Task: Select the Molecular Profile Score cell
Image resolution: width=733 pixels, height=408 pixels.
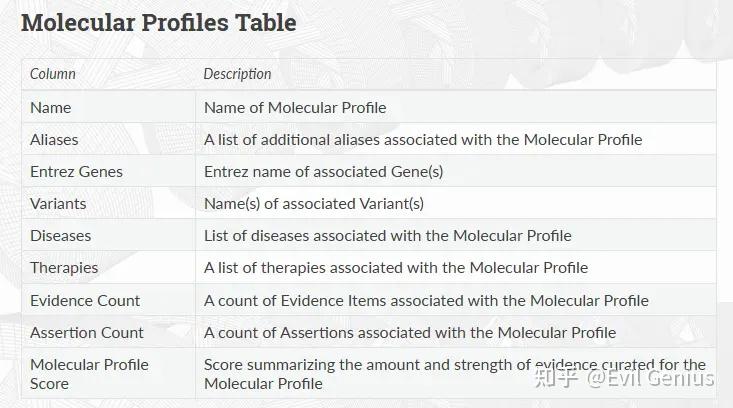Action: [x=89, y=373]
